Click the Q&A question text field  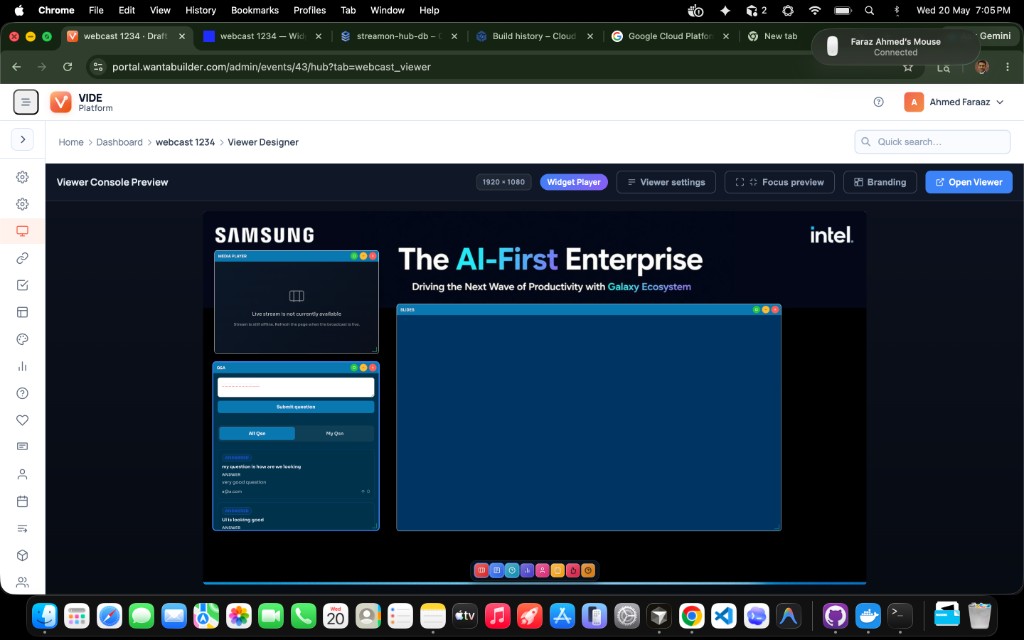click(x=296, y=387)
